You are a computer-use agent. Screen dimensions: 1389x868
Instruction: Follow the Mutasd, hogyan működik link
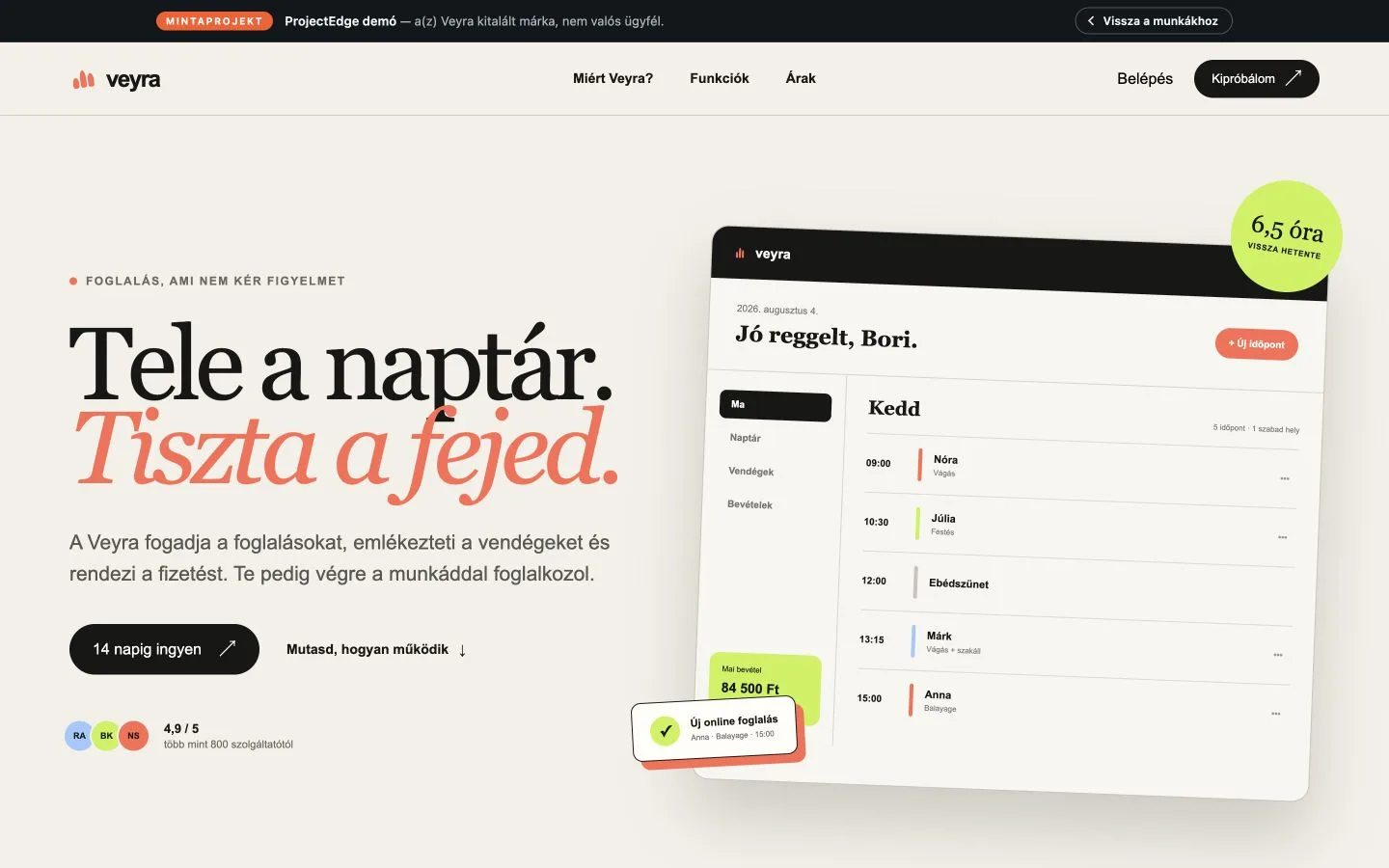point(377,650)
